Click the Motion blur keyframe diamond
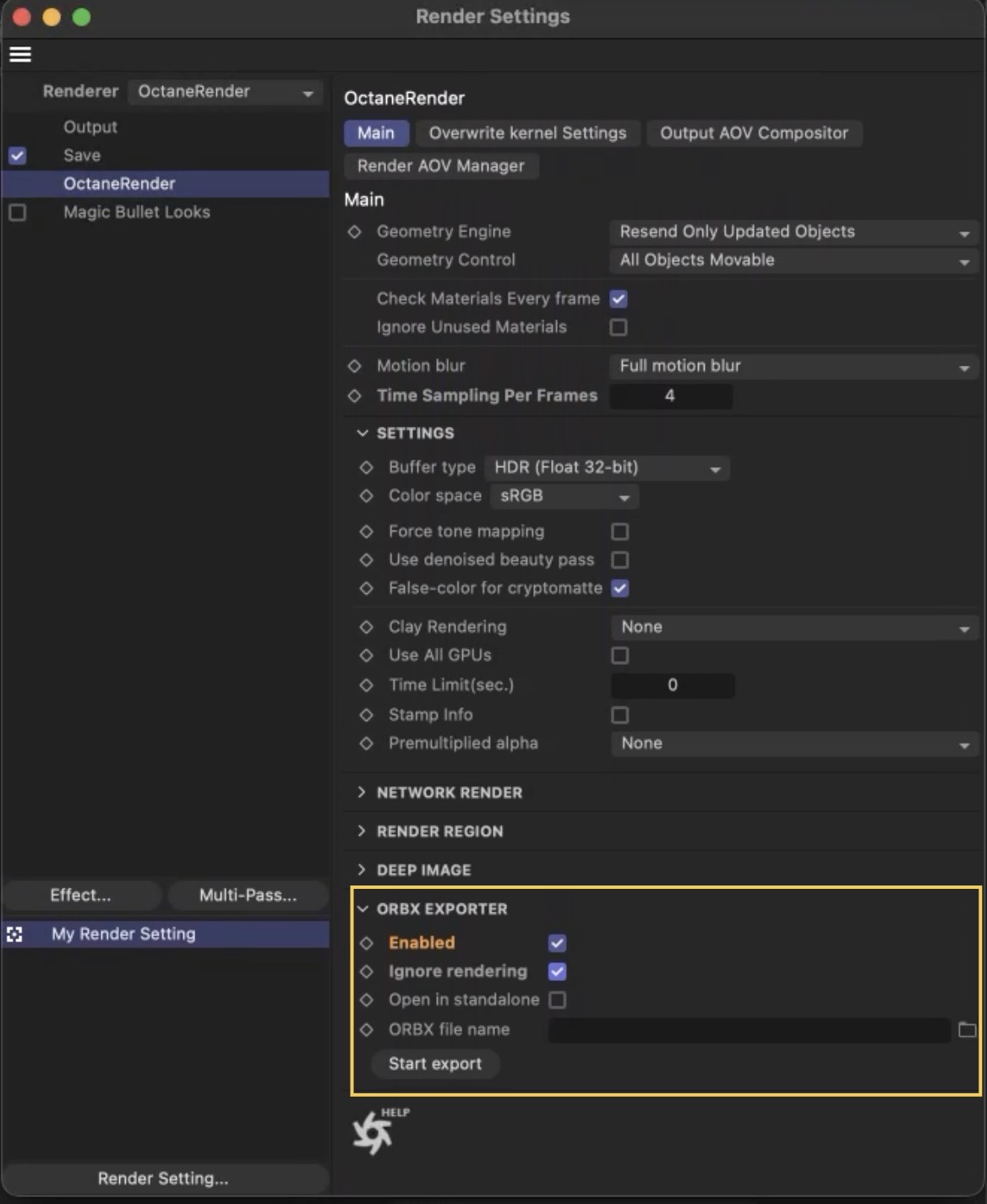The image size is (987, 1204). tap(355, 366)
